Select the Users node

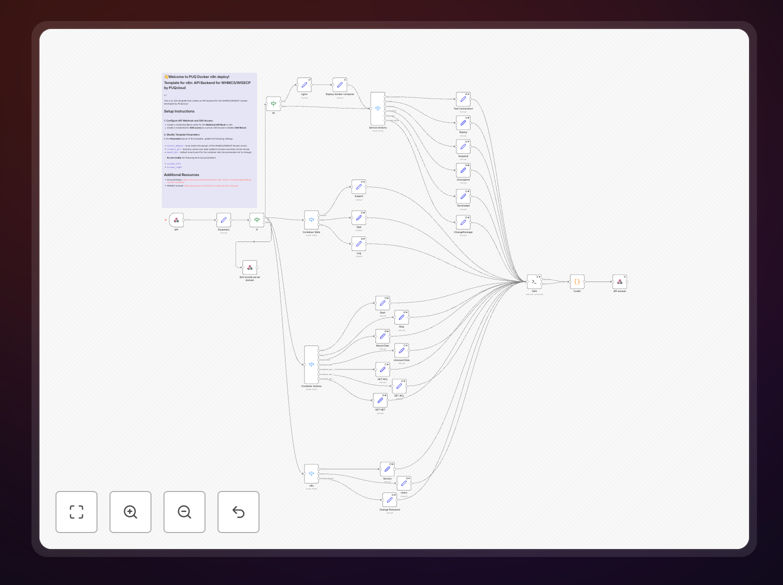[x=404, y=483]
